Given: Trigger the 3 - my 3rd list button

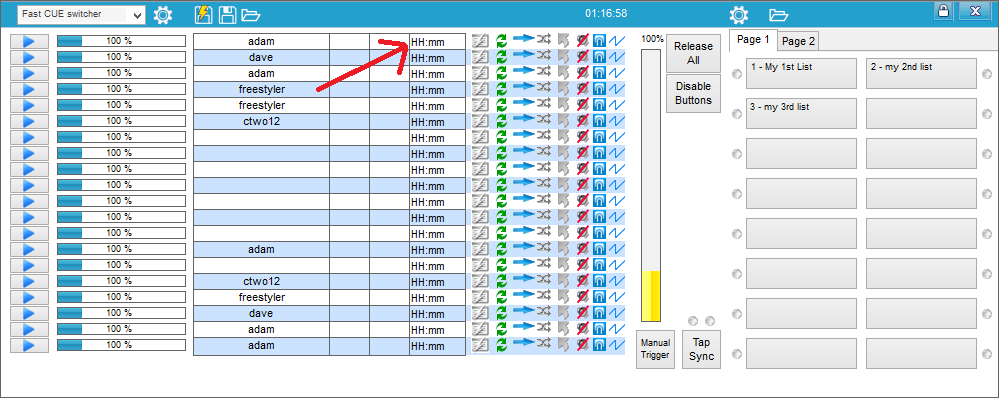Looking at the screenshot, I should [801, 113].
